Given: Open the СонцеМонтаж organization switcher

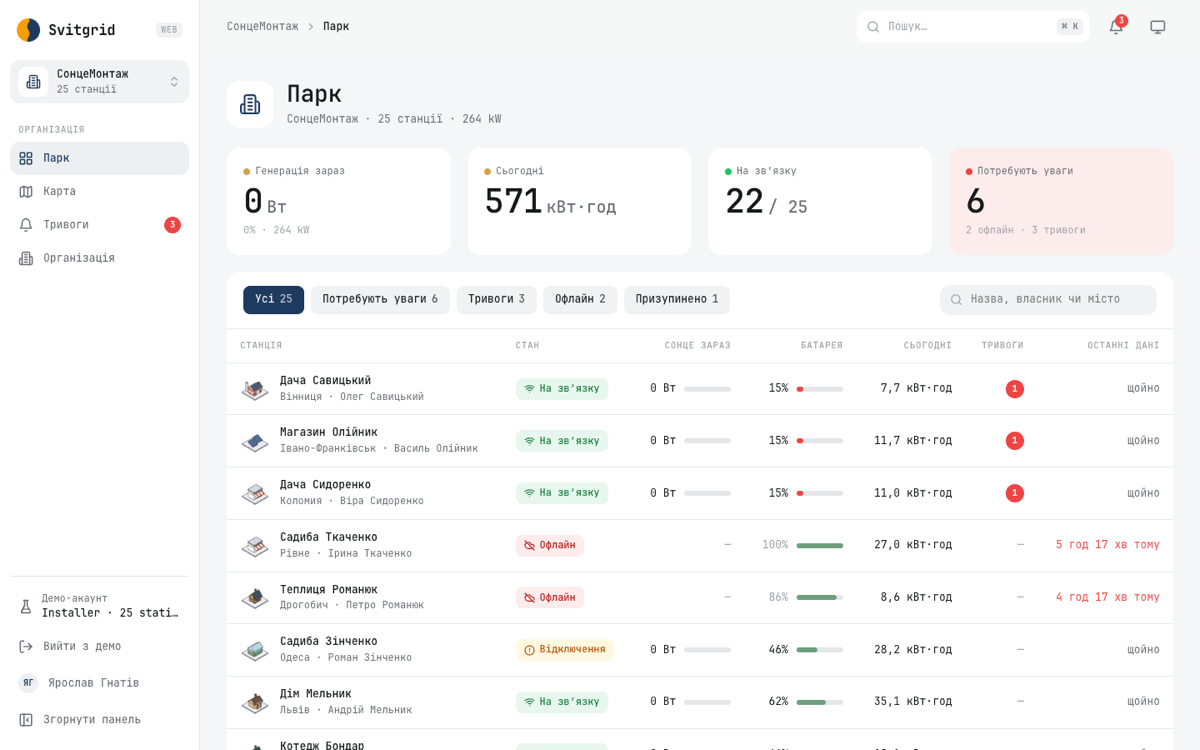Looking at the screenshot, I should pyautogui.click(x=100, y=82).
